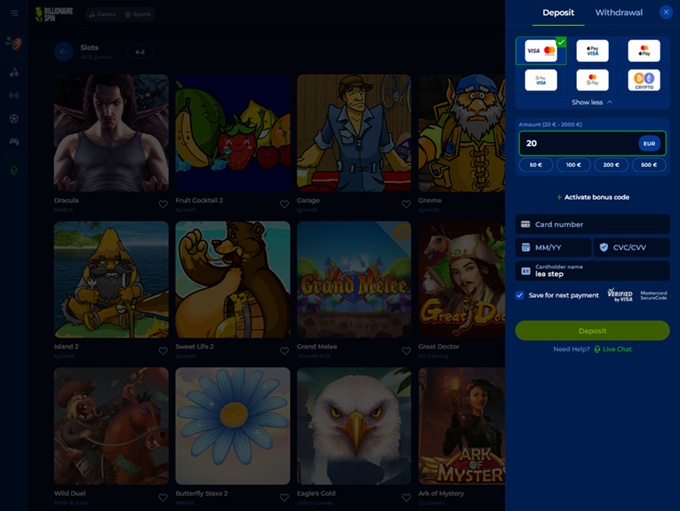The width and height of the screenshot is (680, 511).
Task: Choose Visa Mastercard payment option
Action: pyautogui.click(x=540, y=51)
